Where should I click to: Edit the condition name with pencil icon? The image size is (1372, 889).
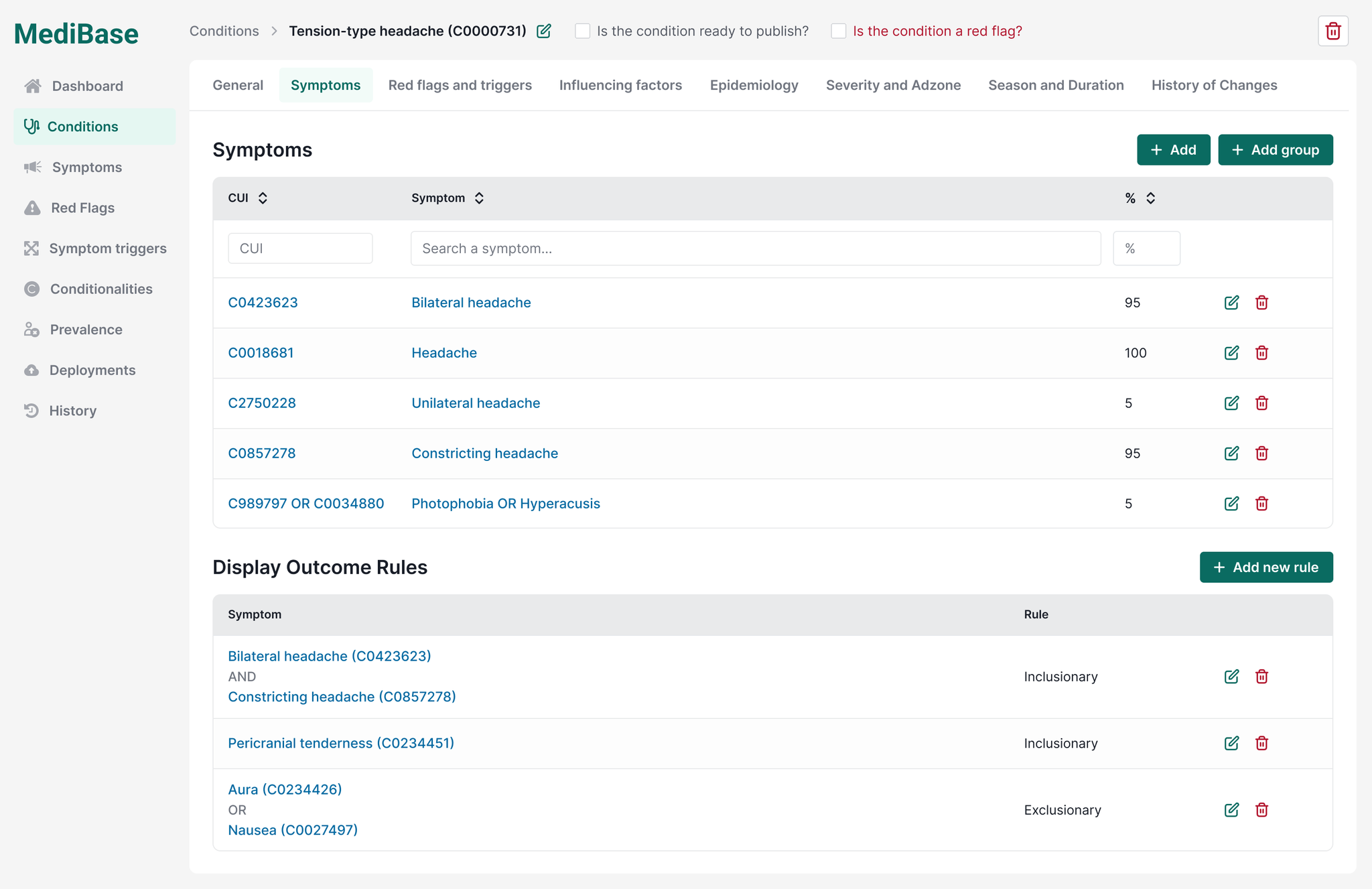544,31
